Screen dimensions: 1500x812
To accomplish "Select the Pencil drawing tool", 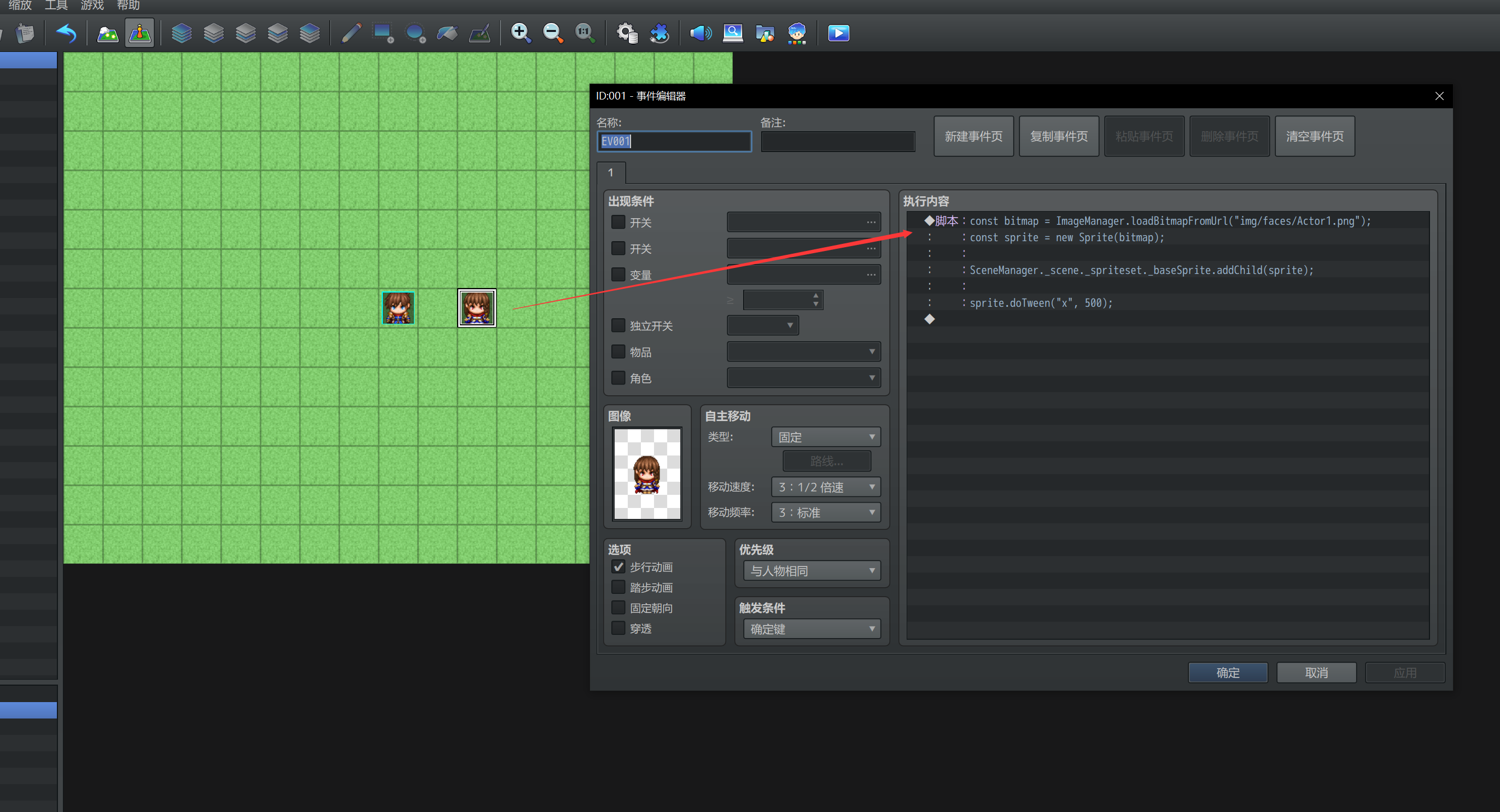I will (x=351, y=33).
